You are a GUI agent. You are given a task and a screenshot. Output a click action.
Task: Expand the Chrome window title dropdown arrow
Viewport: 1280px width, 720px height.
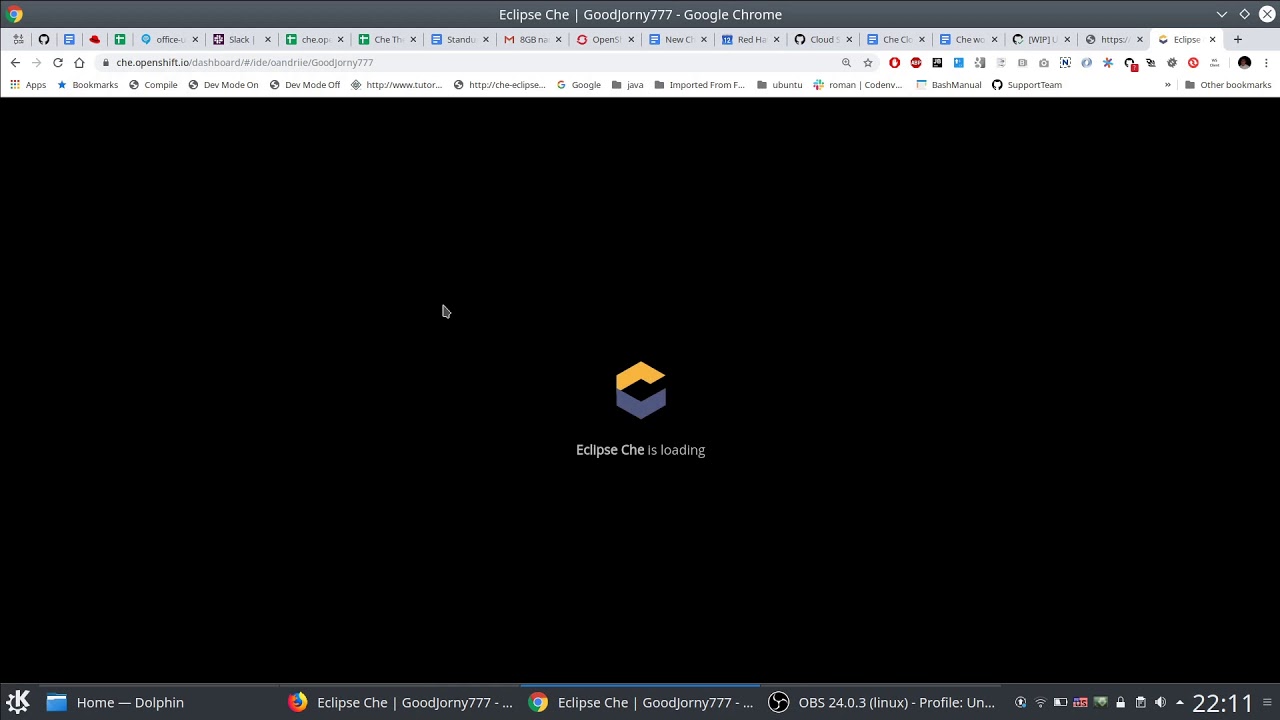[x=1222, y=14]
